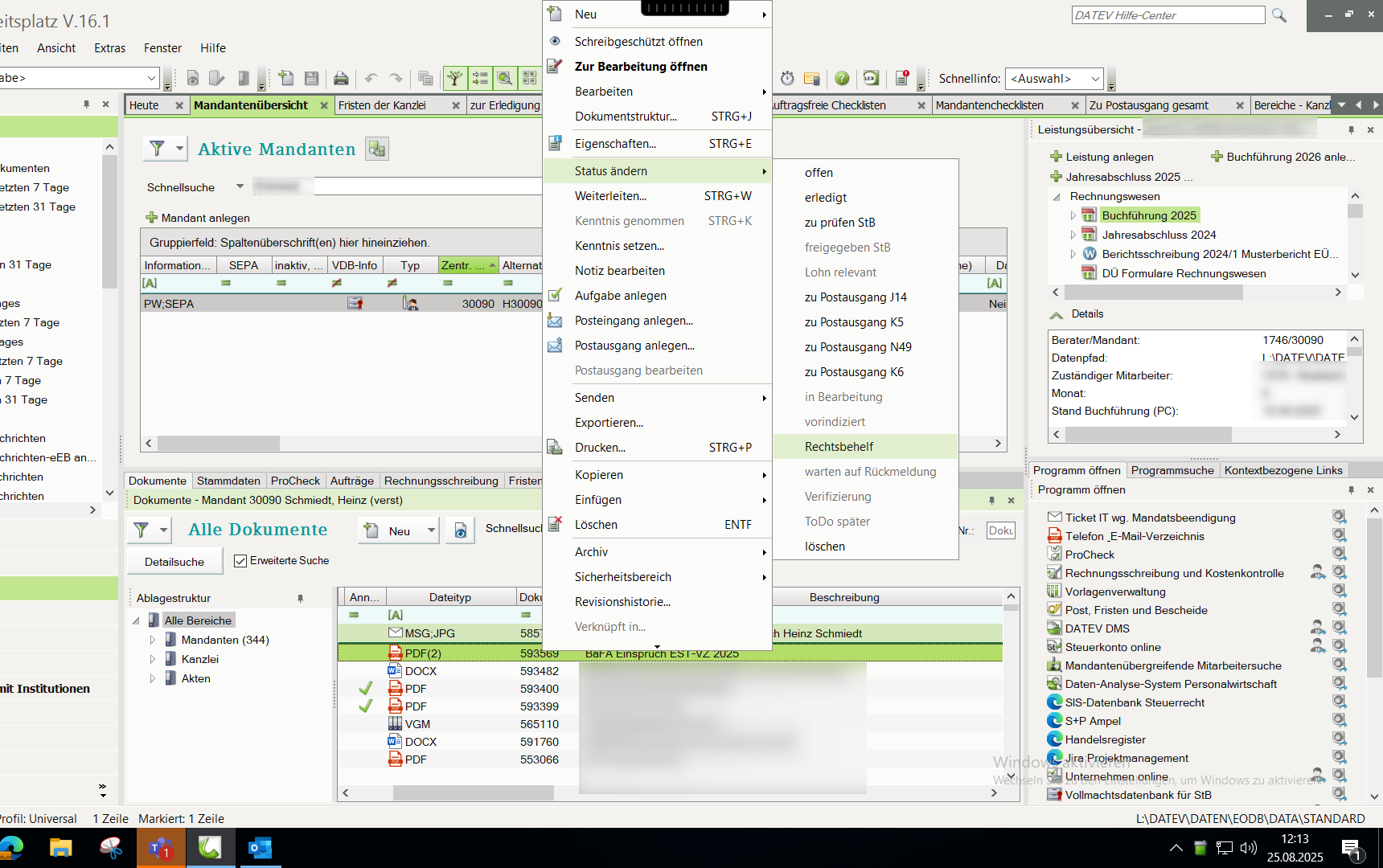Expand Buchführung 2025 in Rechnungswesen

pyautogui.click(x=1073, y=215)
